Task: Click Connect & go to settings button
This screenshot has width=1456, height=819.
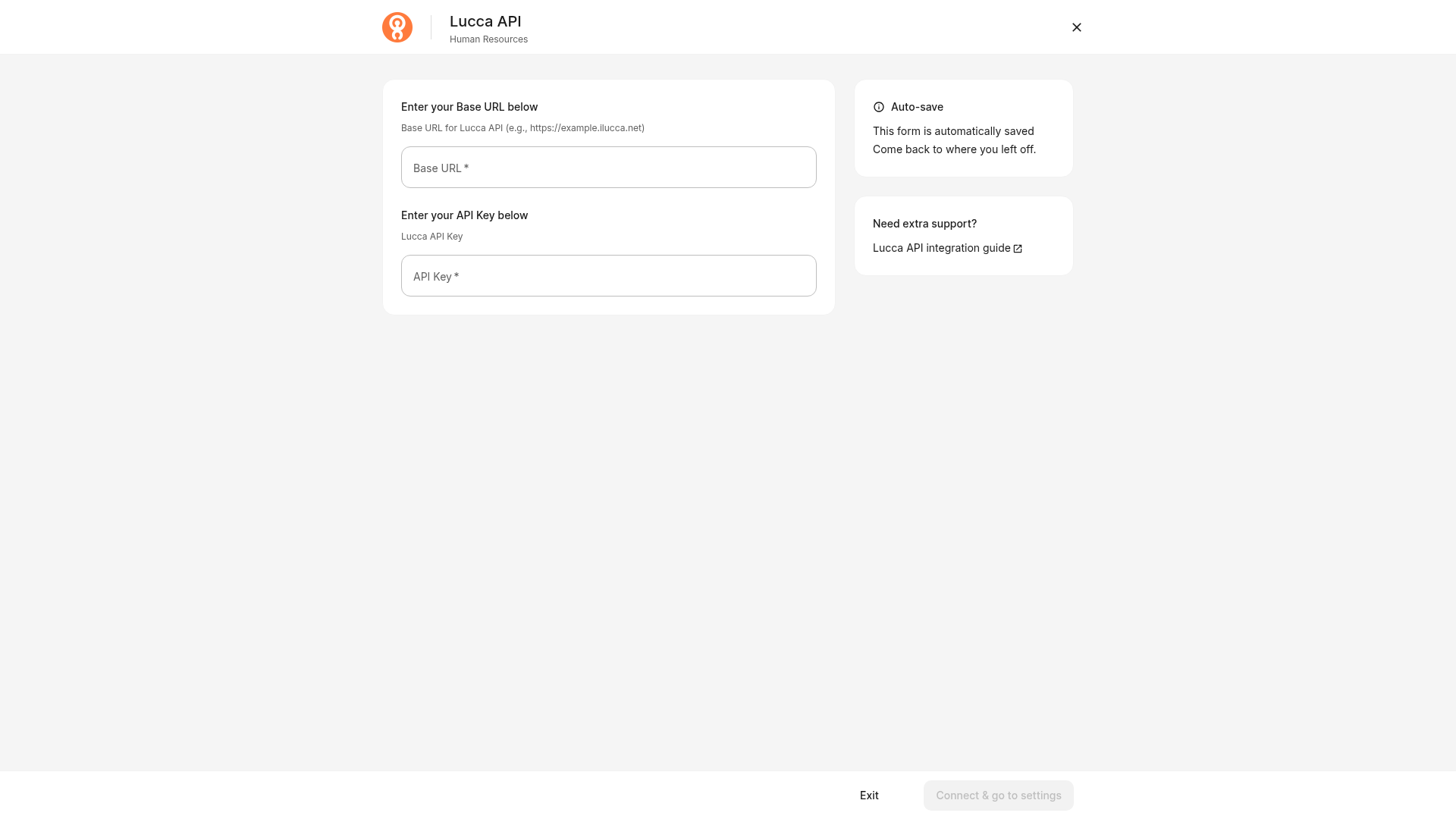Action: (x=999, y=795)
